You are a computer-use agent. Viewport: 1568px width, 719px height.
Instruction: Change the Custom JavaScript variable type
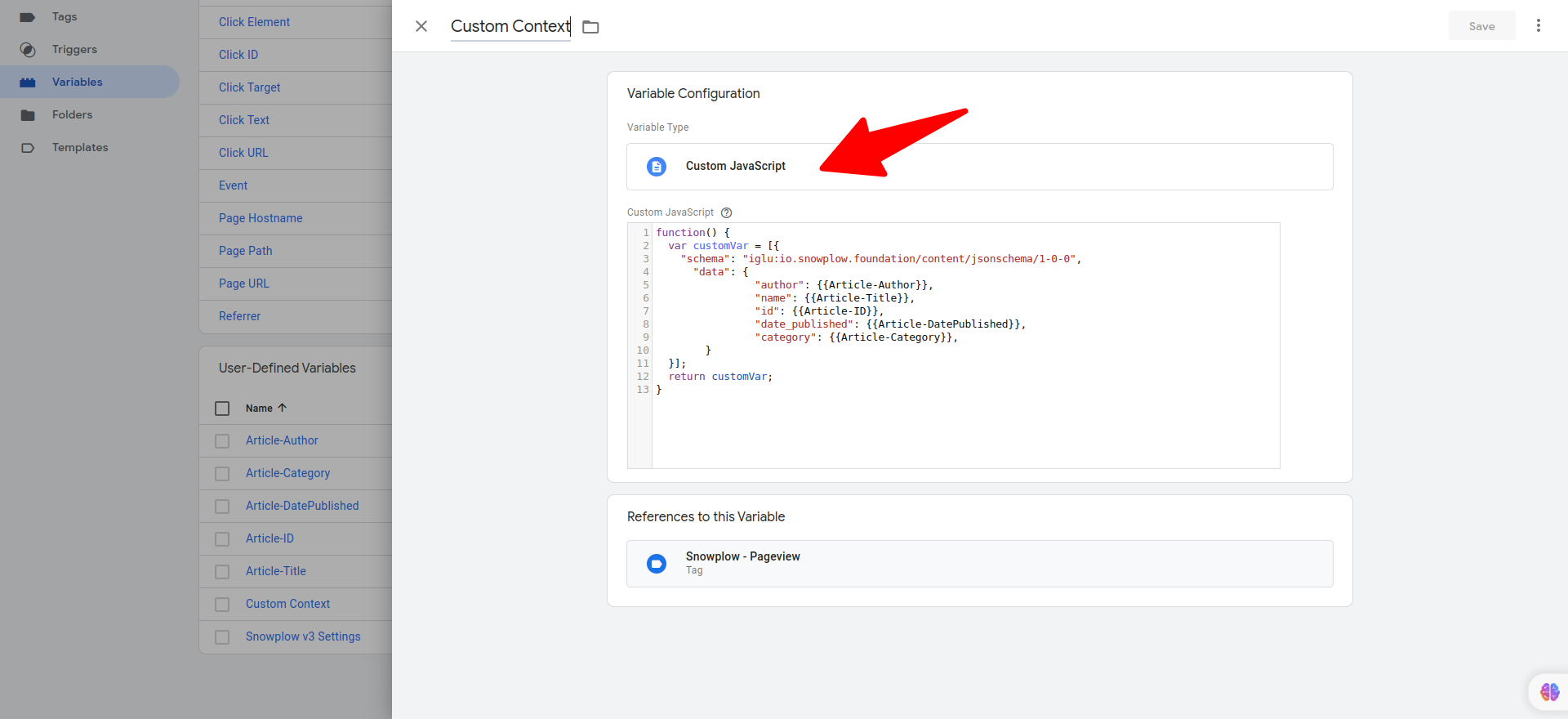980,167
